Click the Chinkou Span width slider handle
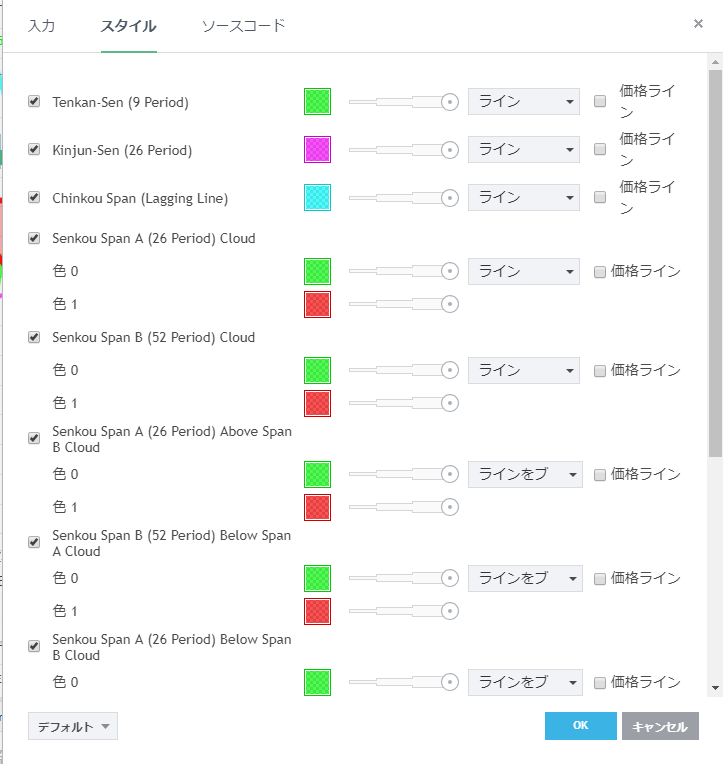The height and width of the screenshot is (764, 723). (450, 198)
